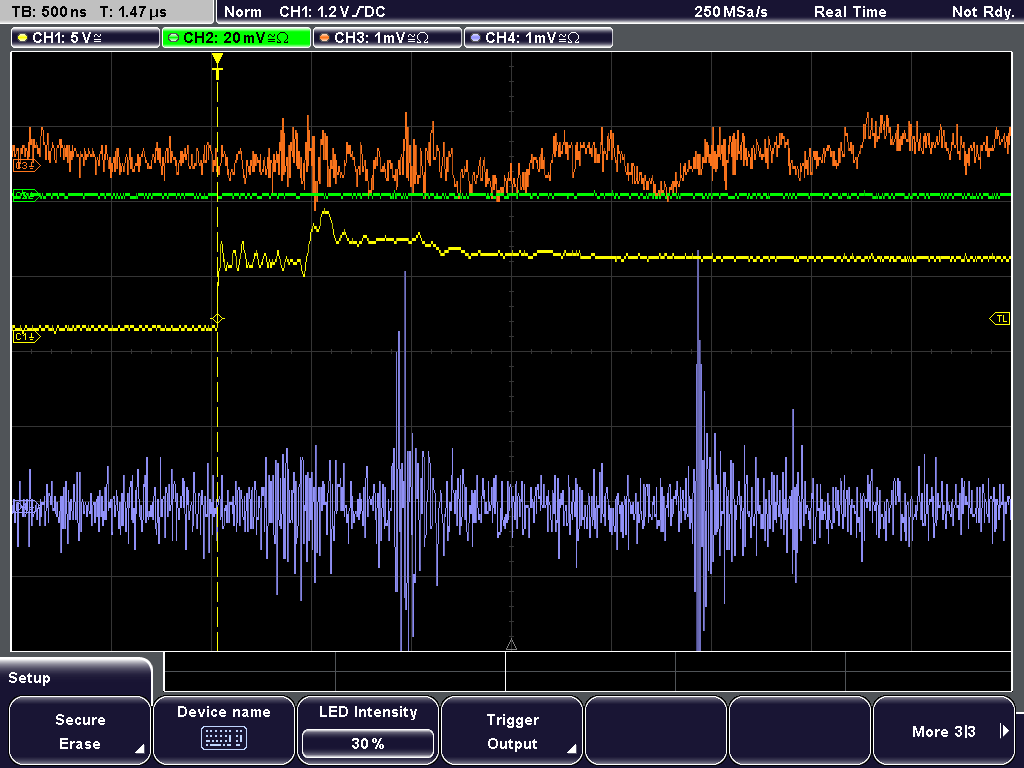Viewport: 1024px width, 768px height.
Task: Click the Not Rdy. status label
Action: [x=983, y=12]
